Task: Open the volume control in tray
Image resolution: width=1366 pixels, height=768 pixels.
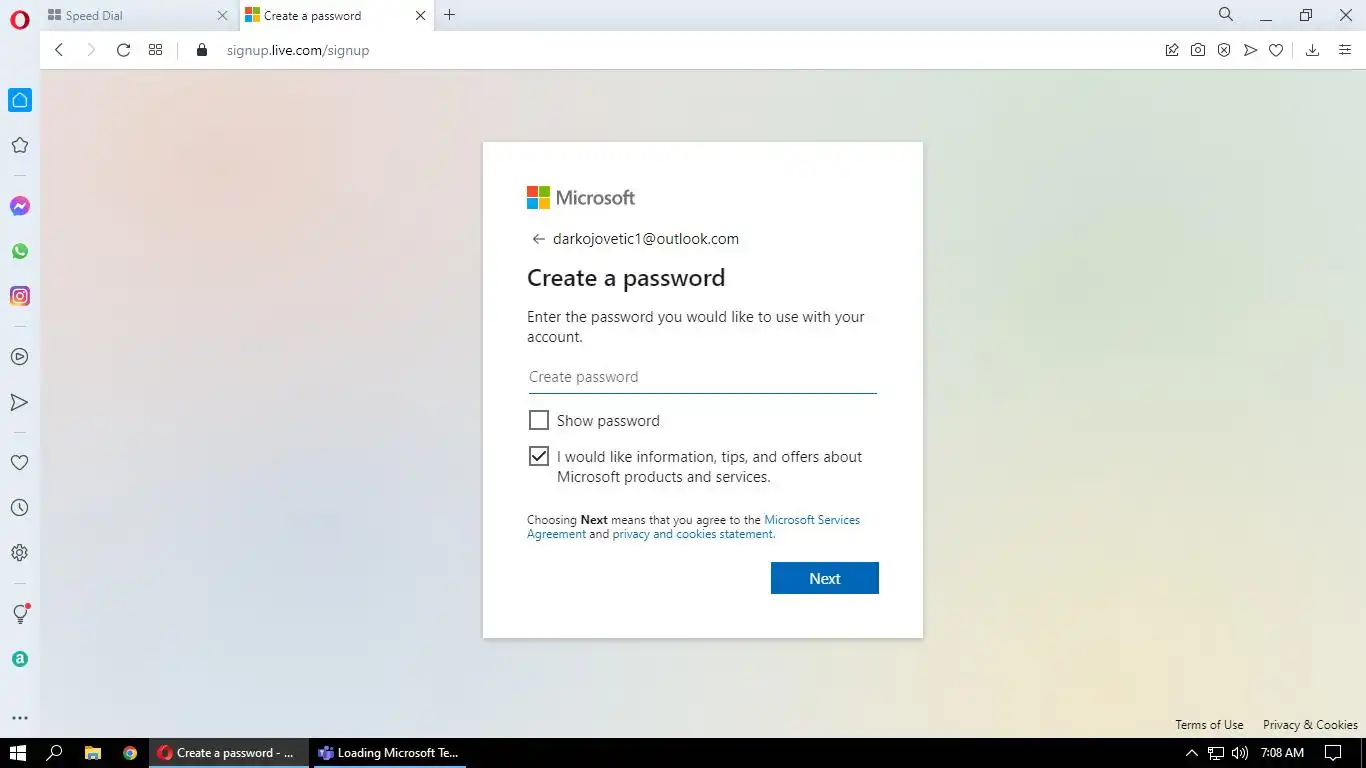Action: 1240,753
